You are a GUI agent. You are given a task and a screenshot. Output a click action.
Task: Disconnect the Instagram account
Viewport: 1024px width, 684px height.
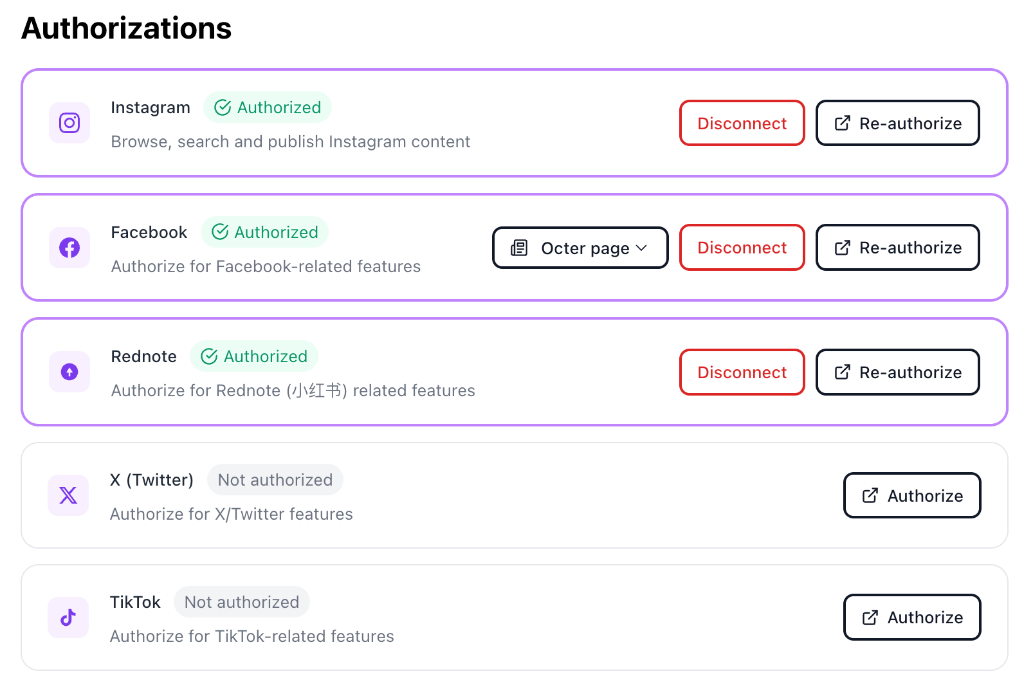pyautogui.click(x=742, y=123)
